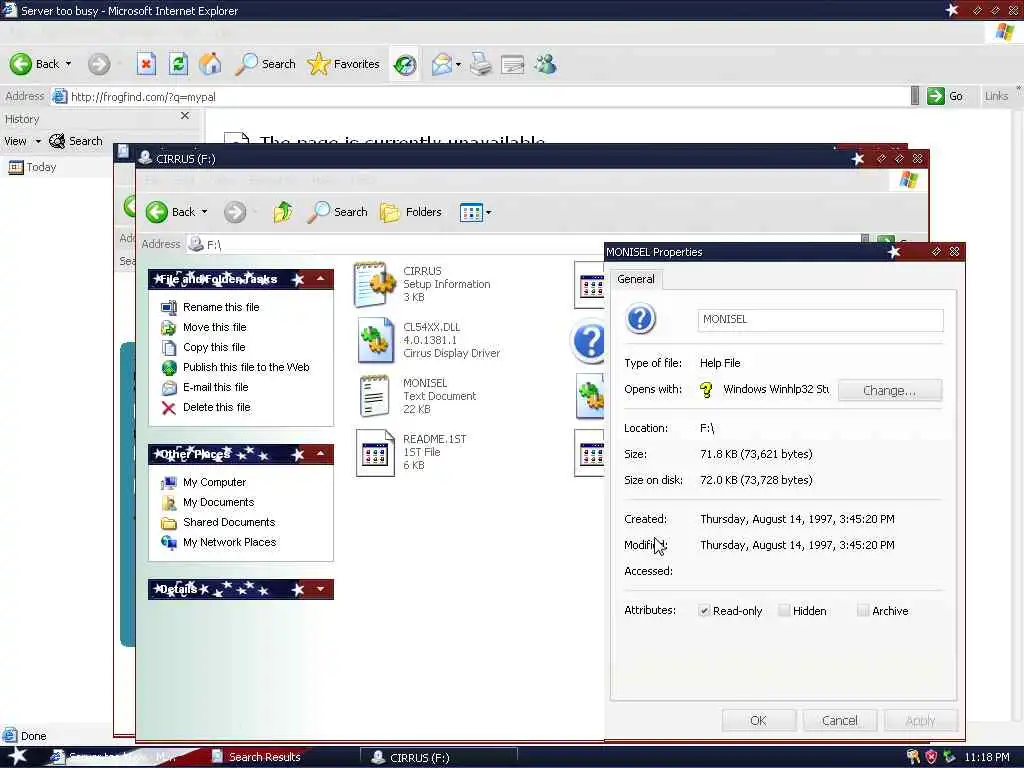Toggle the Archive checkbox
The height and width of the screenshot is (768, 1024).
(x=863, y=611)
